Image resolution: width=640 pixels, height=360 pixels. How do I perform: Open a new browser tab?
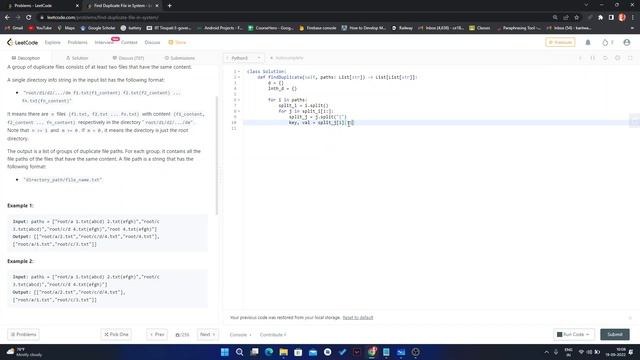coord(169,6)
